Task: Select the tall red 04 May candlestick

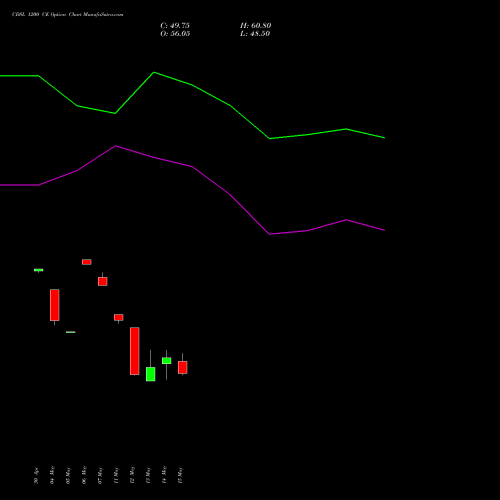Action: coord(55,305)
